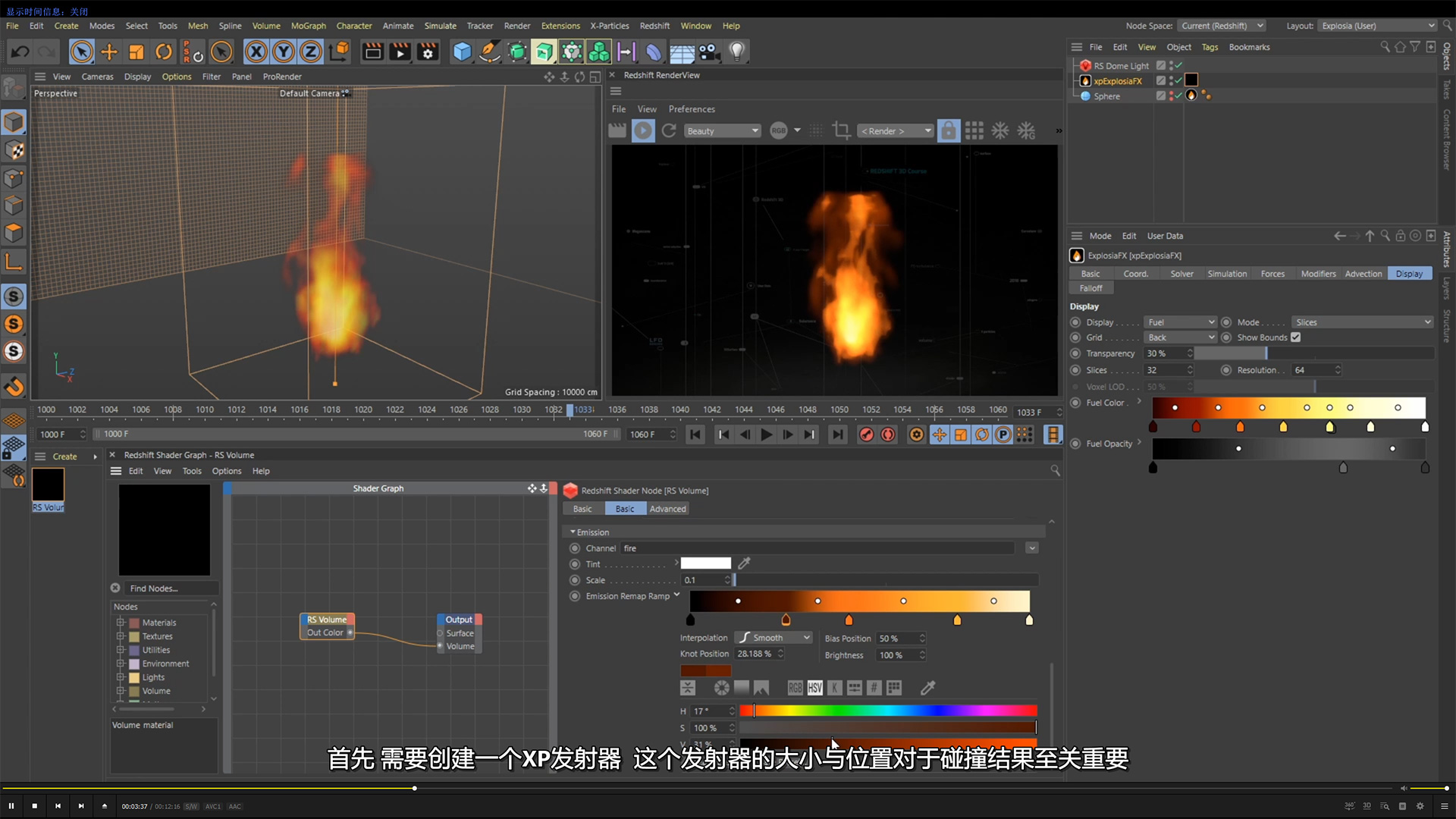Add a Cube primitive object
This screenshot has width=1456, height=819.
point(462,52)
